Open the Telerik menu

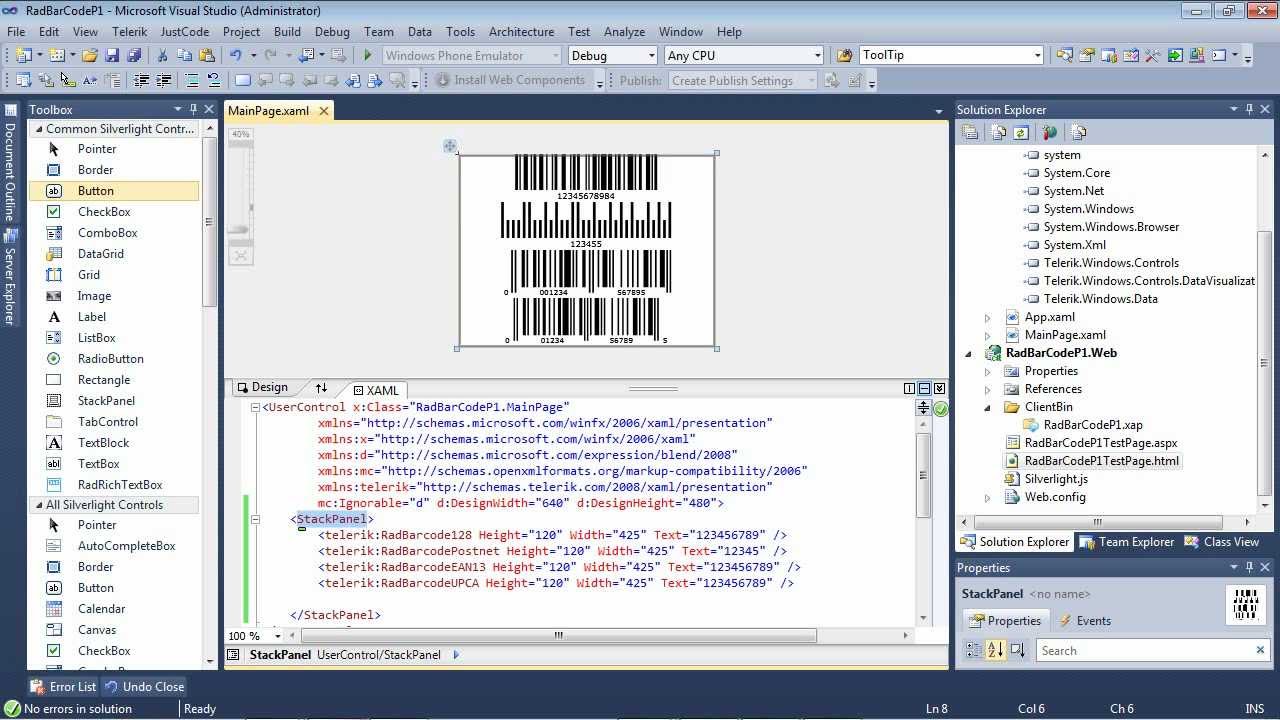(x=129, y=32)
